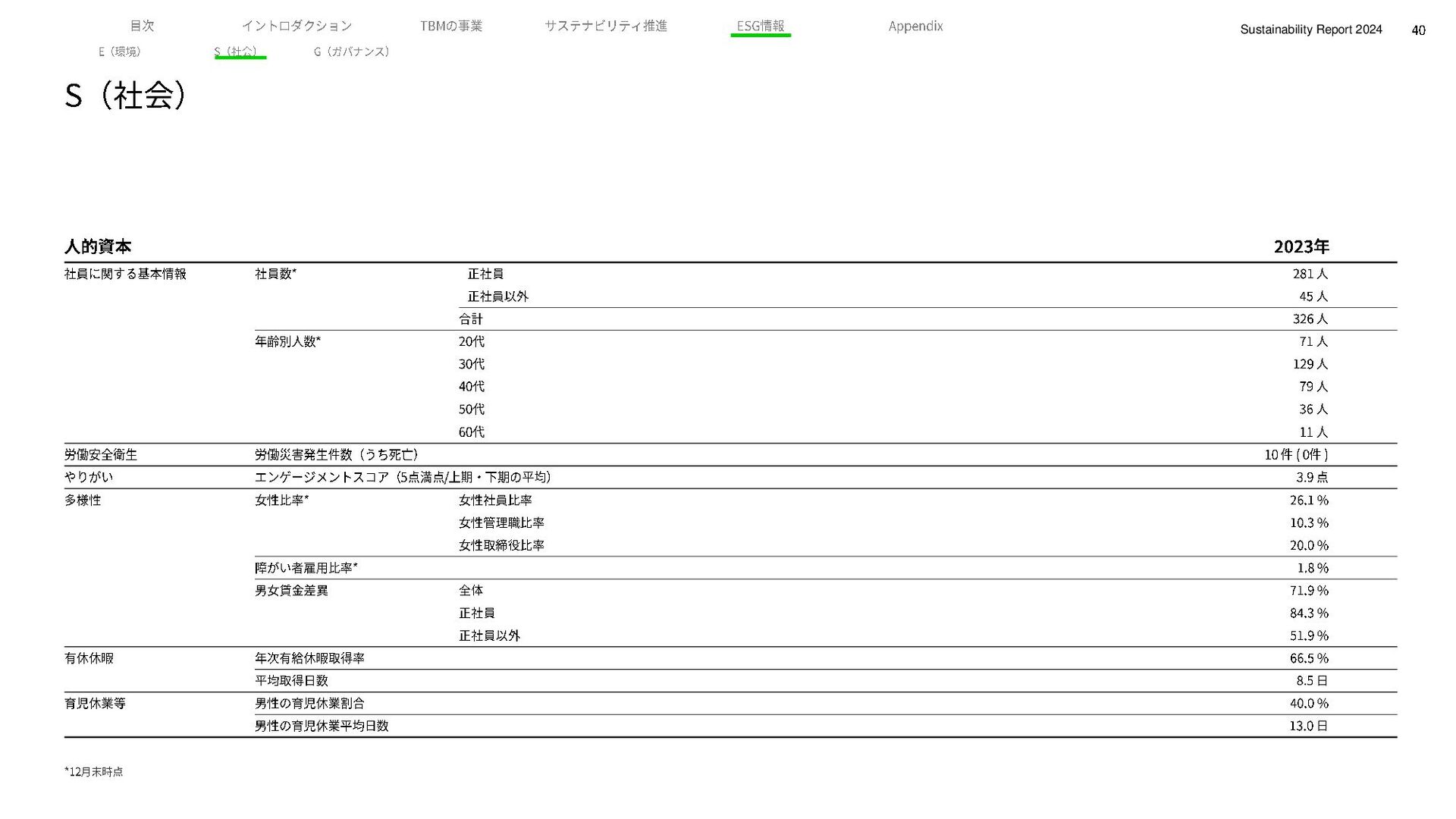
Task: Click the 男性の育児休業割合 label
Action: [x=309, y=703]
